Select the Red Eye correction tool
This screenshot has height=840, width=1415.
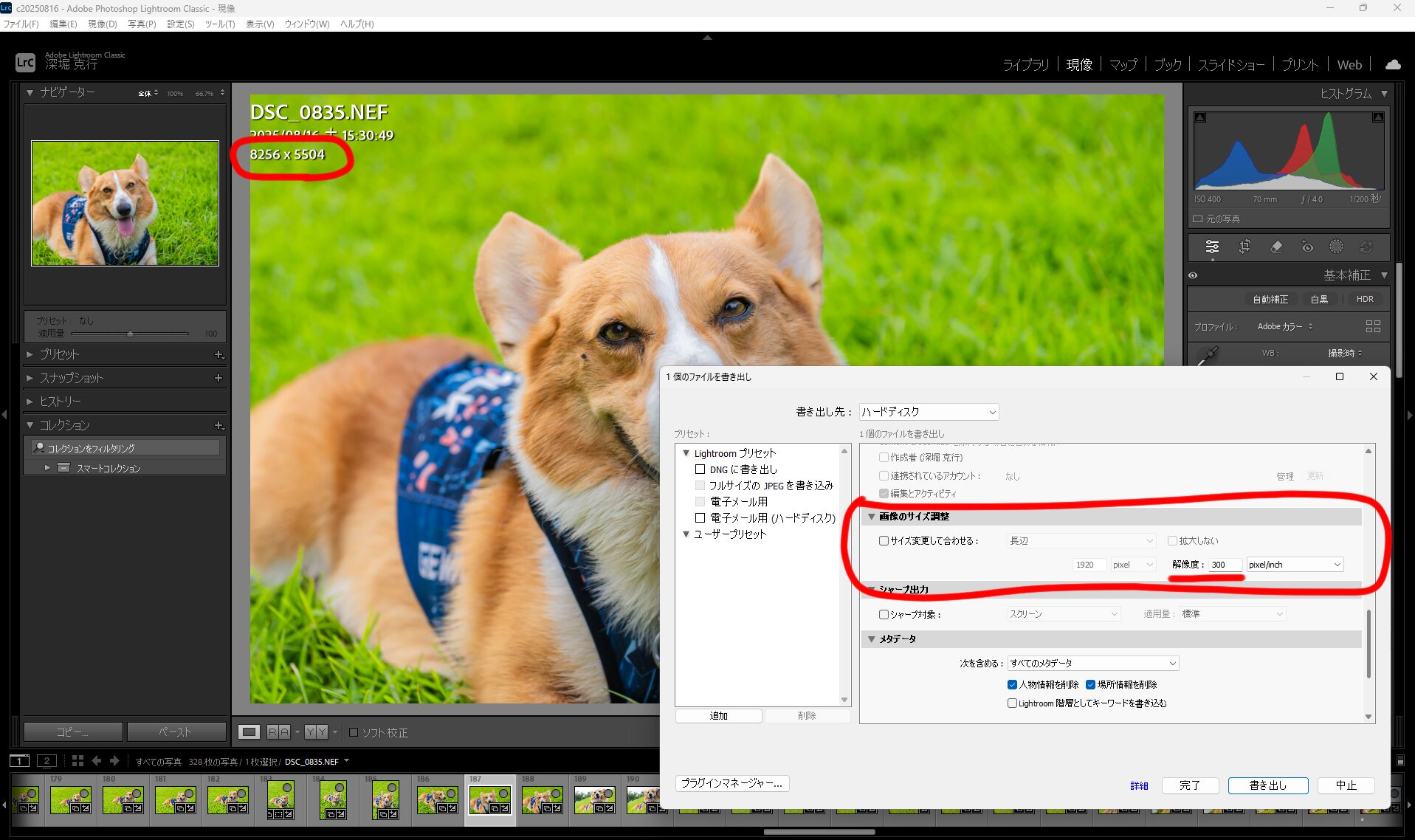1306,247
